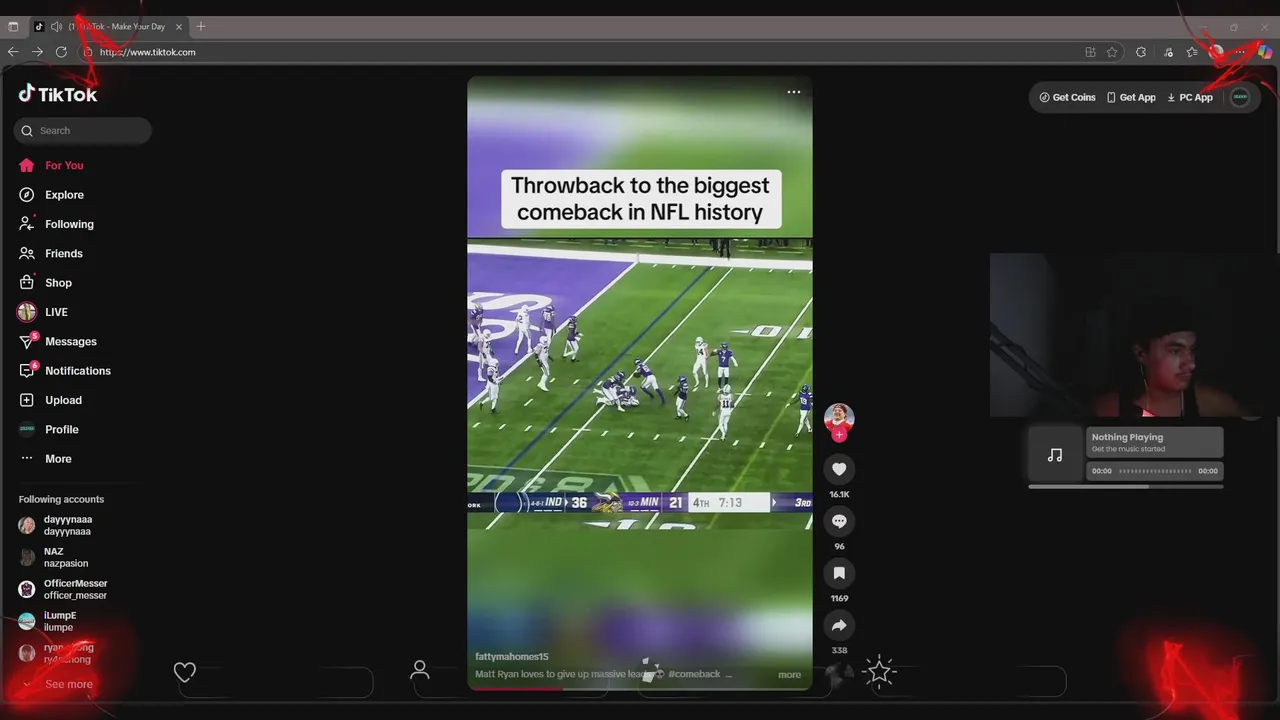The image size is (1280, 720).
Task: Seek on the Nothing Playing progress bar
Action: [x=1155, y=471]
